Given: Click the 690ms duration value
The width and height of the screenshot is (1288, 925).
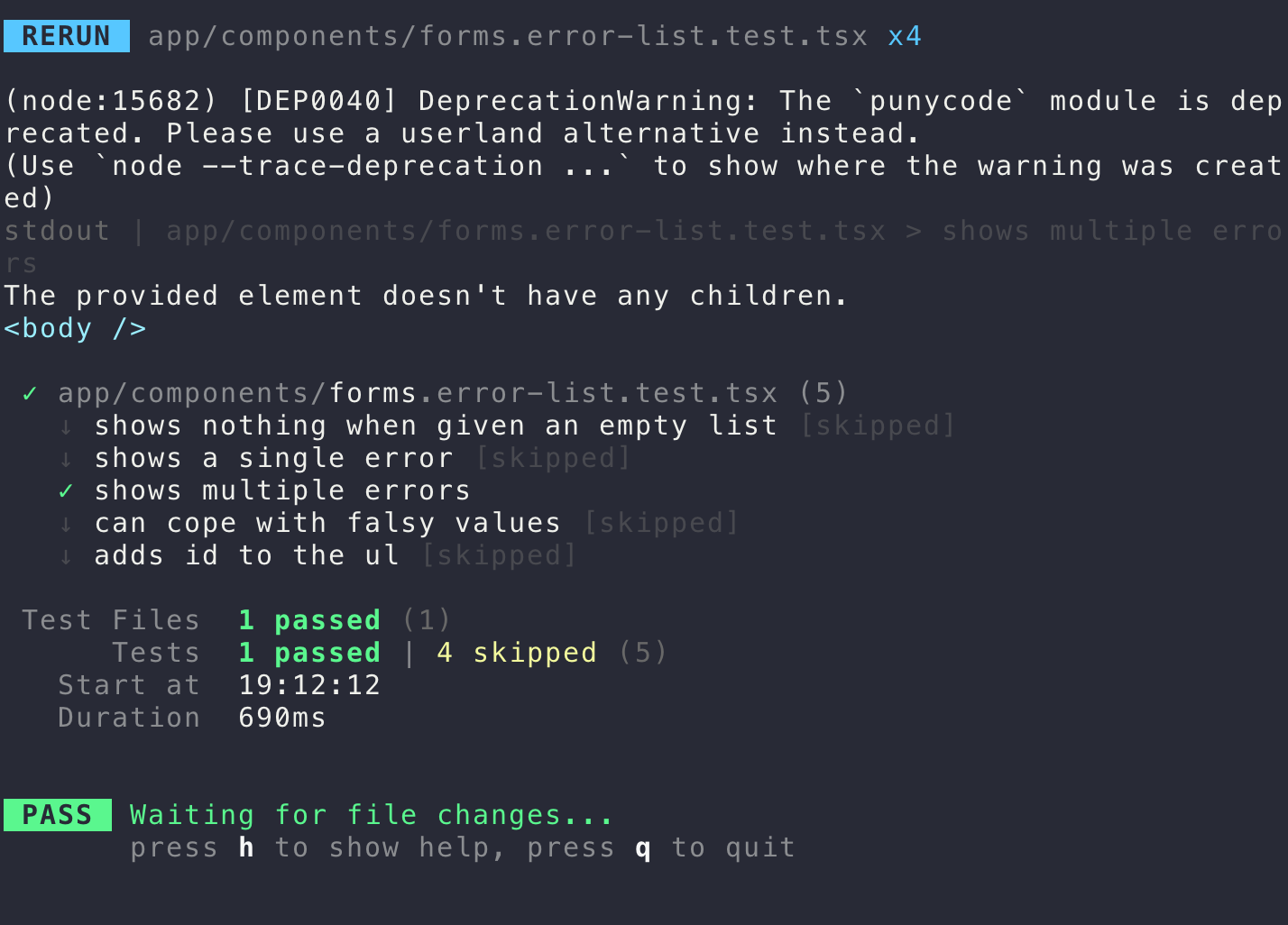Looking at the screenshot, I should click(281, 718).
